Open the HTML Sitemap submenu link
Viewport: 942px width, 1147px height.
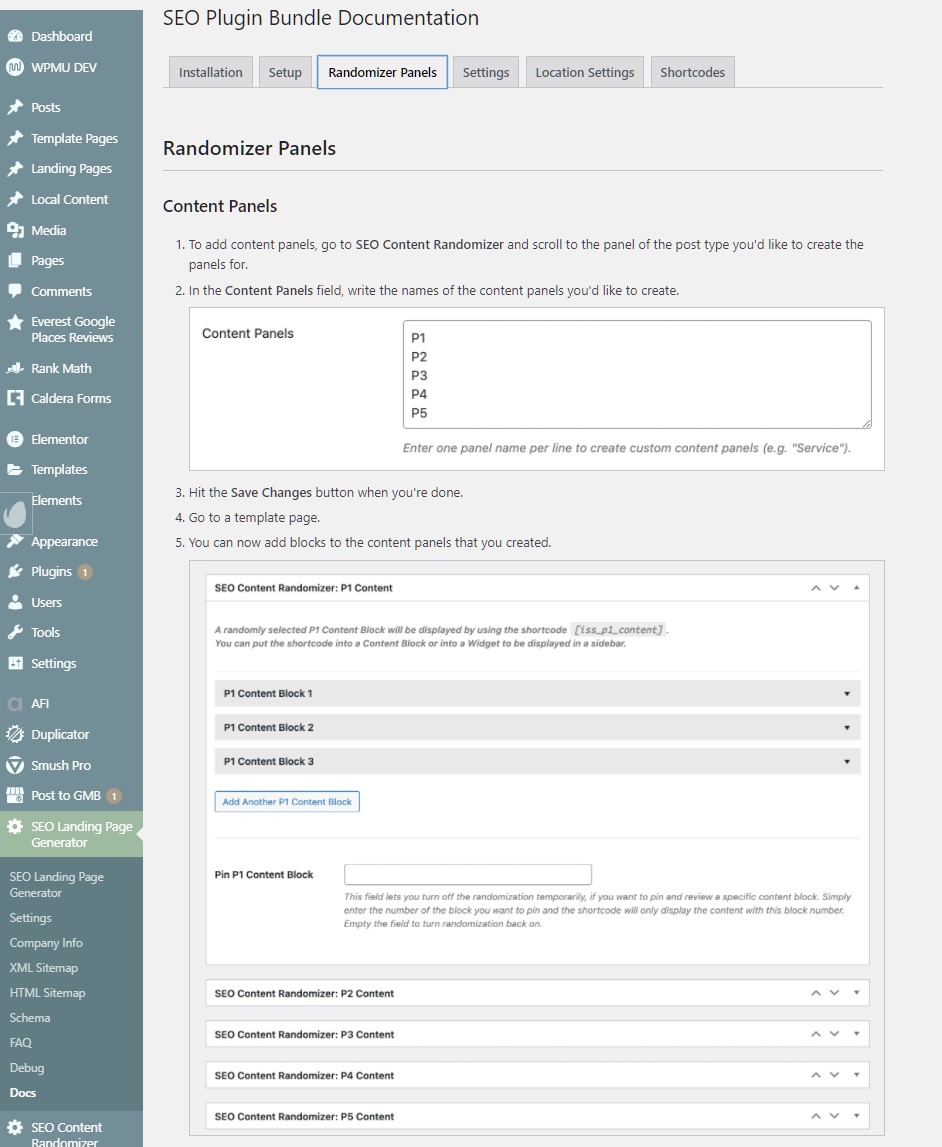pyautogui.click(x=48, y=993)
